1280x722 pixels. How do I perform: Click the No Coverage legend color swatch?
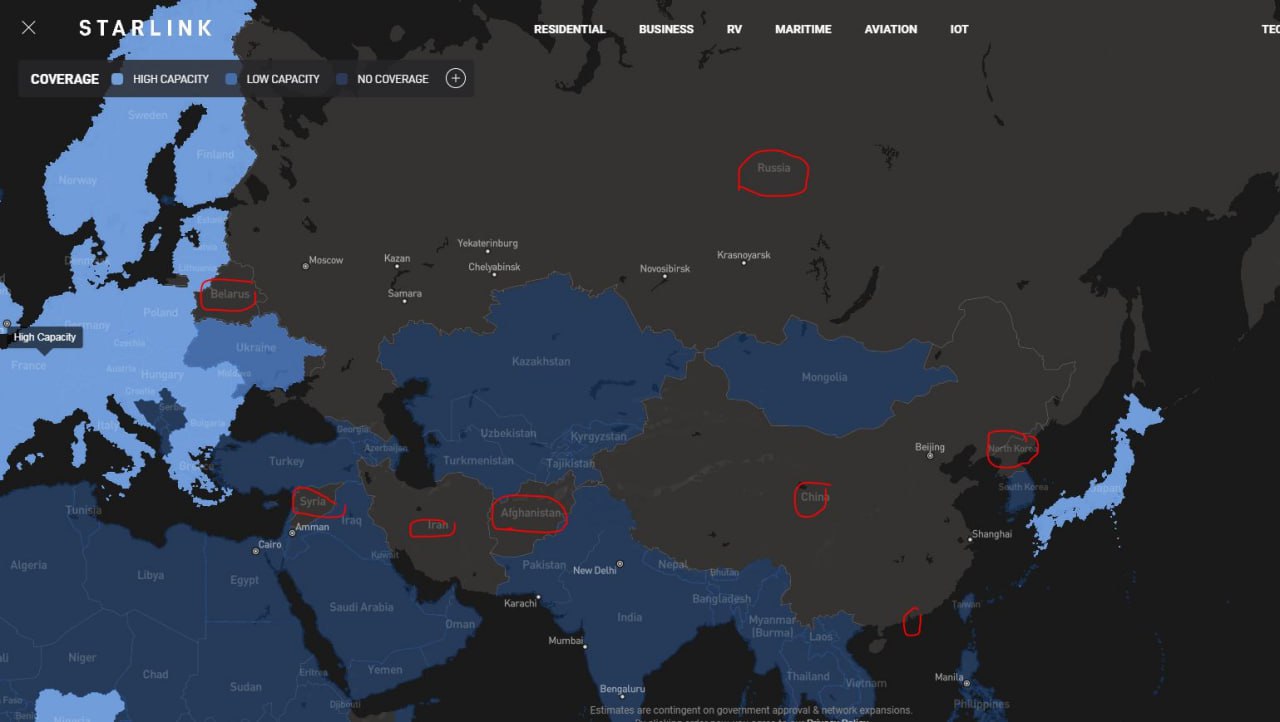(x=343, y=79)
